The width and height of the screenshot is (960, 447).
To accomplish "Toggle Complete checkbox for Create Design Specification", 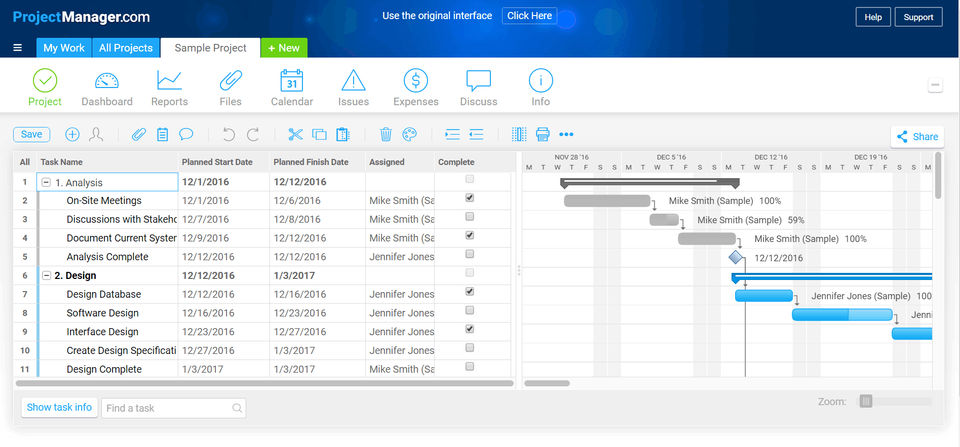I will point(470,347).
